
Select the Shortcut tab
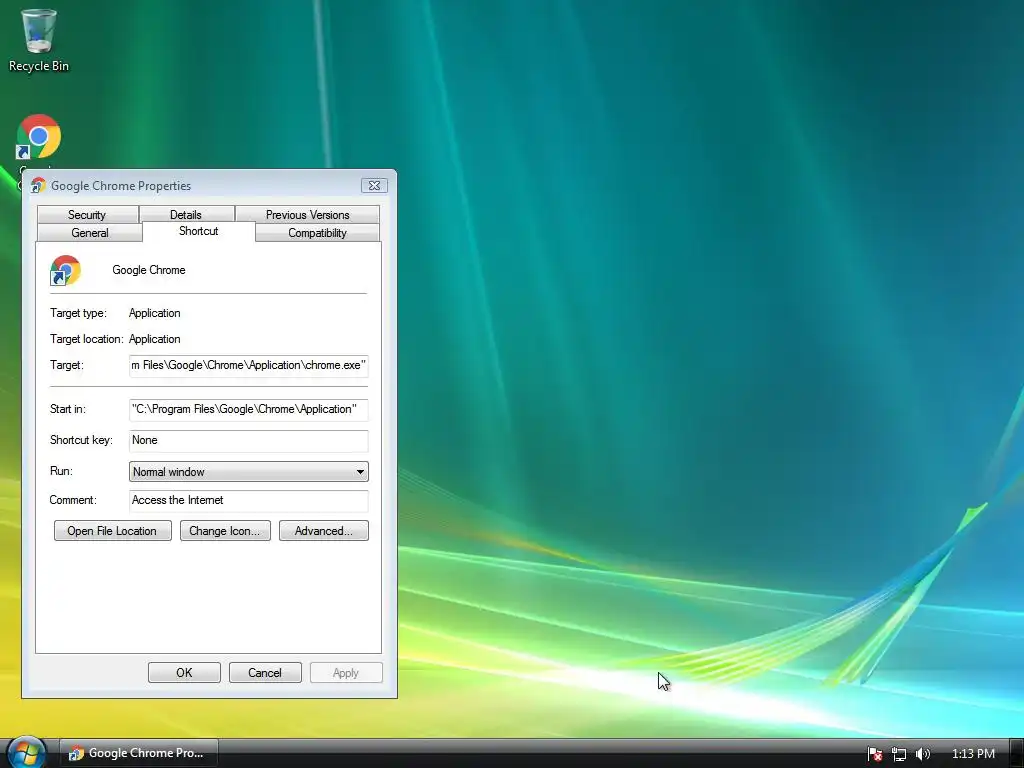[x=199, y=231]
